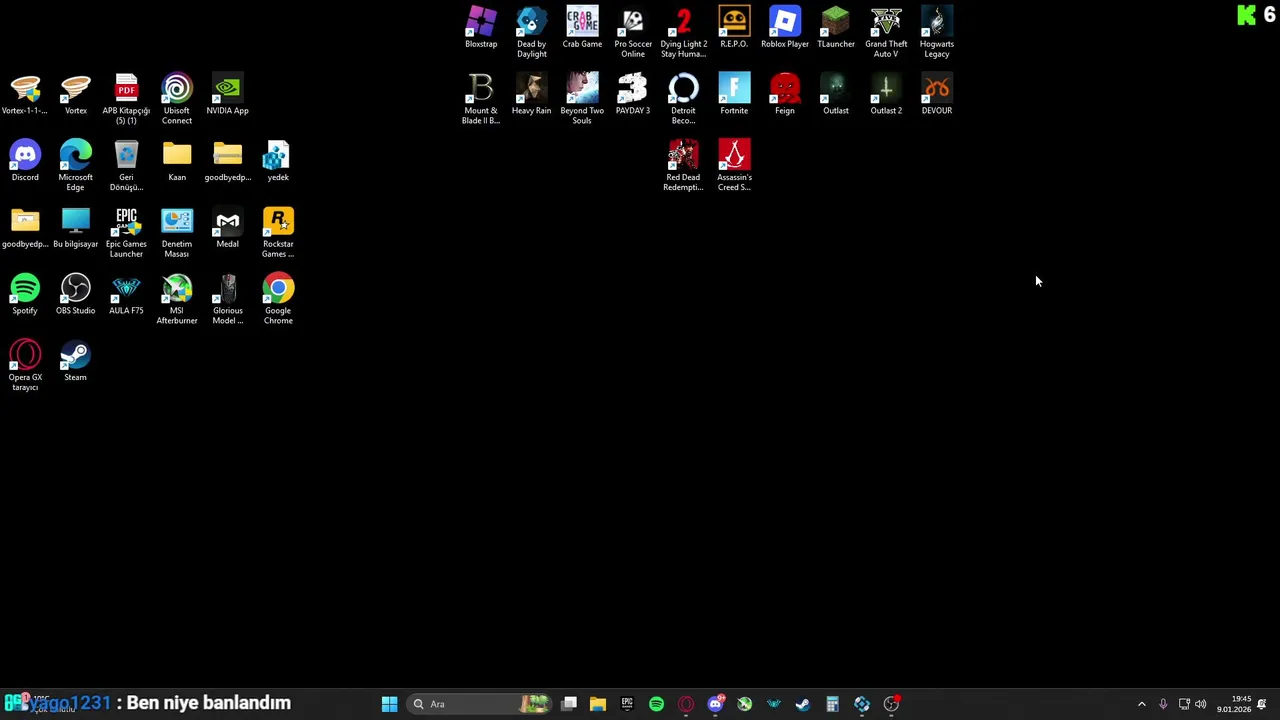Select the DEVOUR game icon
Screen dimensions: 1280x720
click(937, 94)
